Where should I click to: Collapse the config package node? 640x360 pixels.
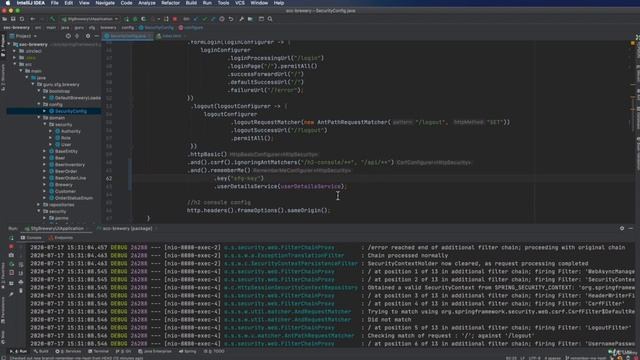click(39, 104)
